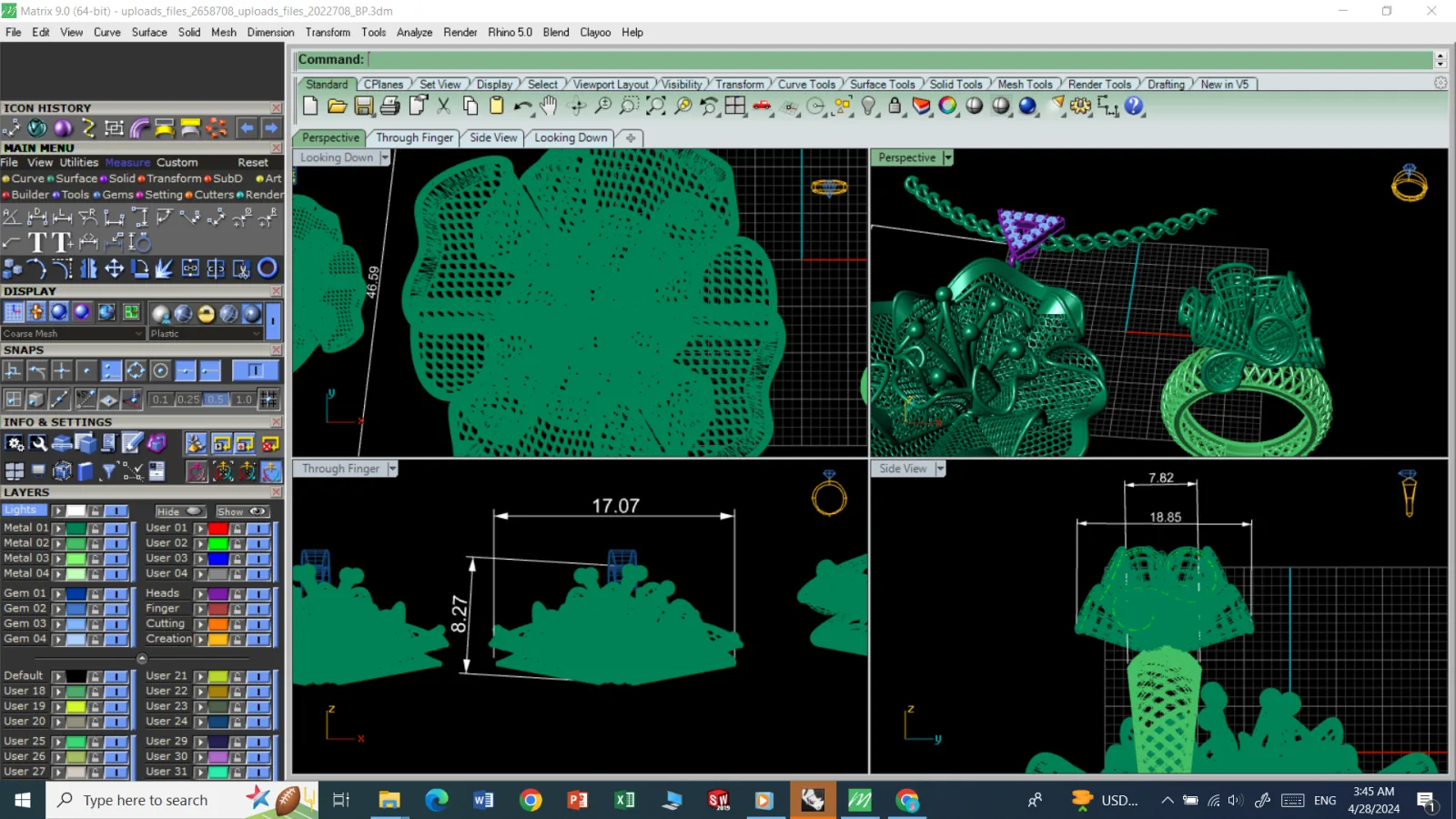Open the Clayoo menu
This screenshot has width=1456, height=819.
coord(595,32)
